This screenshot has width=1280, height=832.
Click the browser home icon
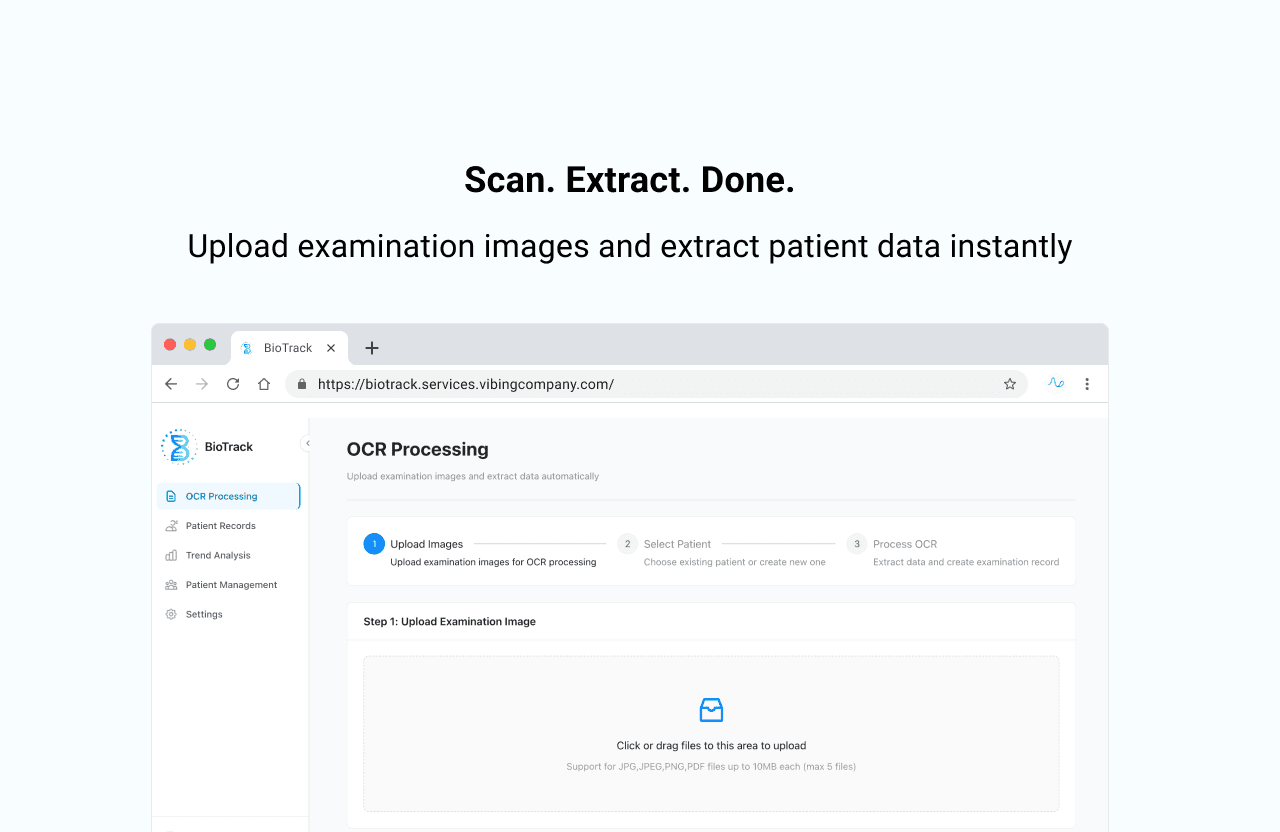pyautogui.click(x=263, y=383)
